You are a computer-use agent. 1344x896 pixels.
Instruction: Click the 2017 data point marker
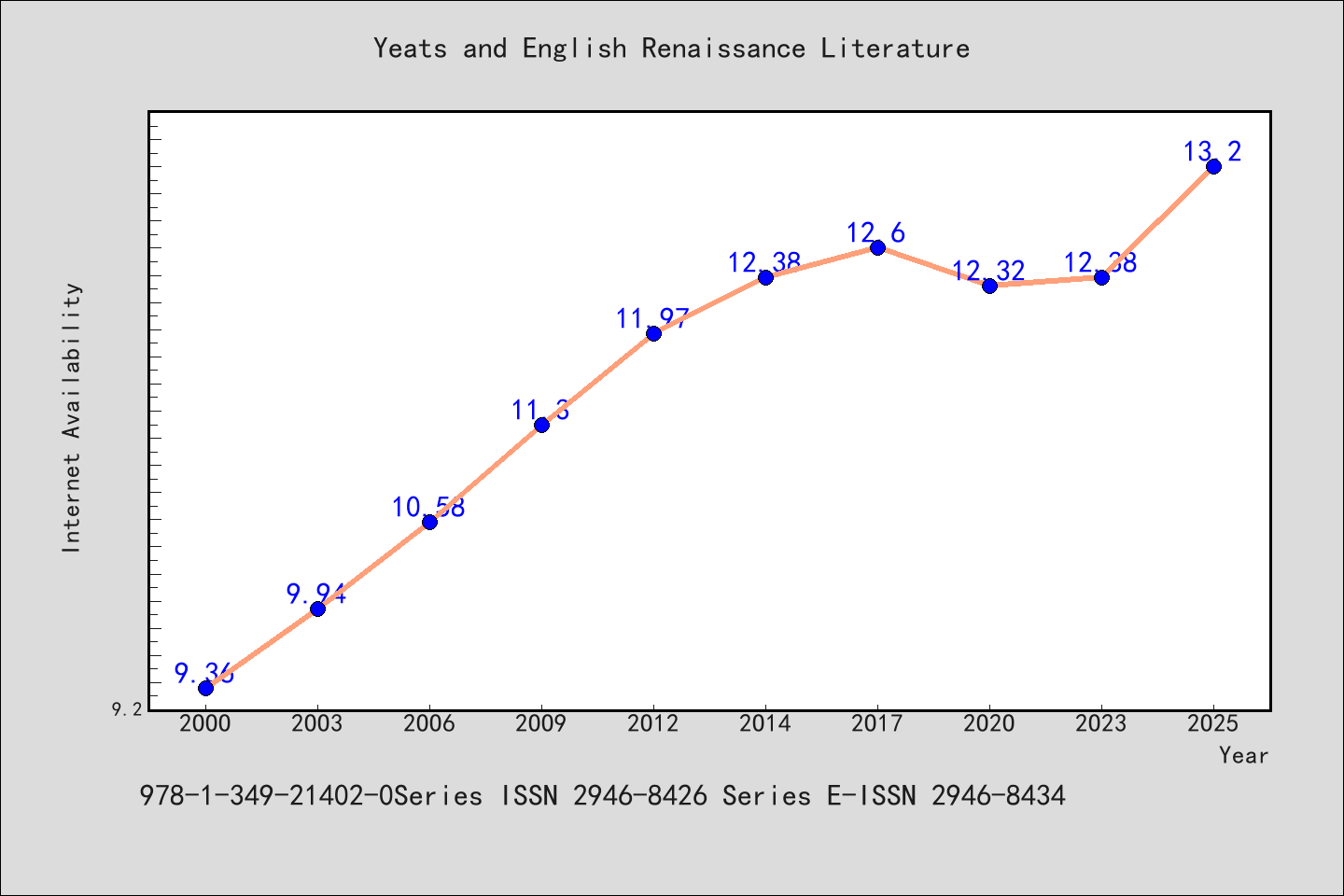pos(877,247)
